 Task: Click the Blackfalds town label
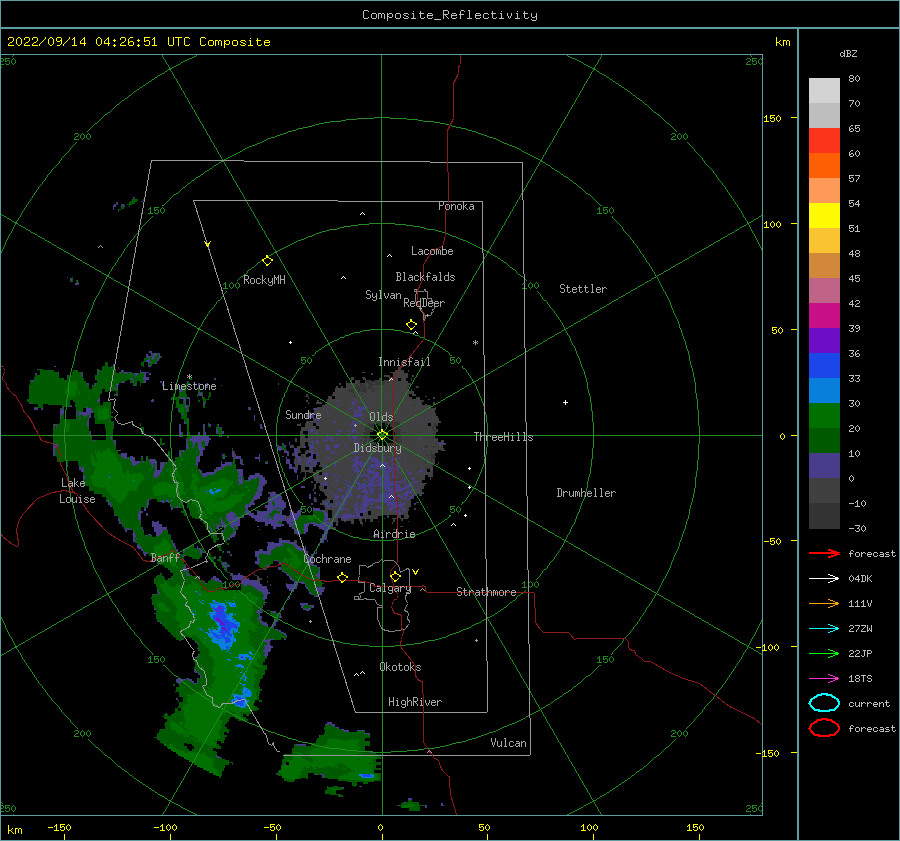(425, 277)
